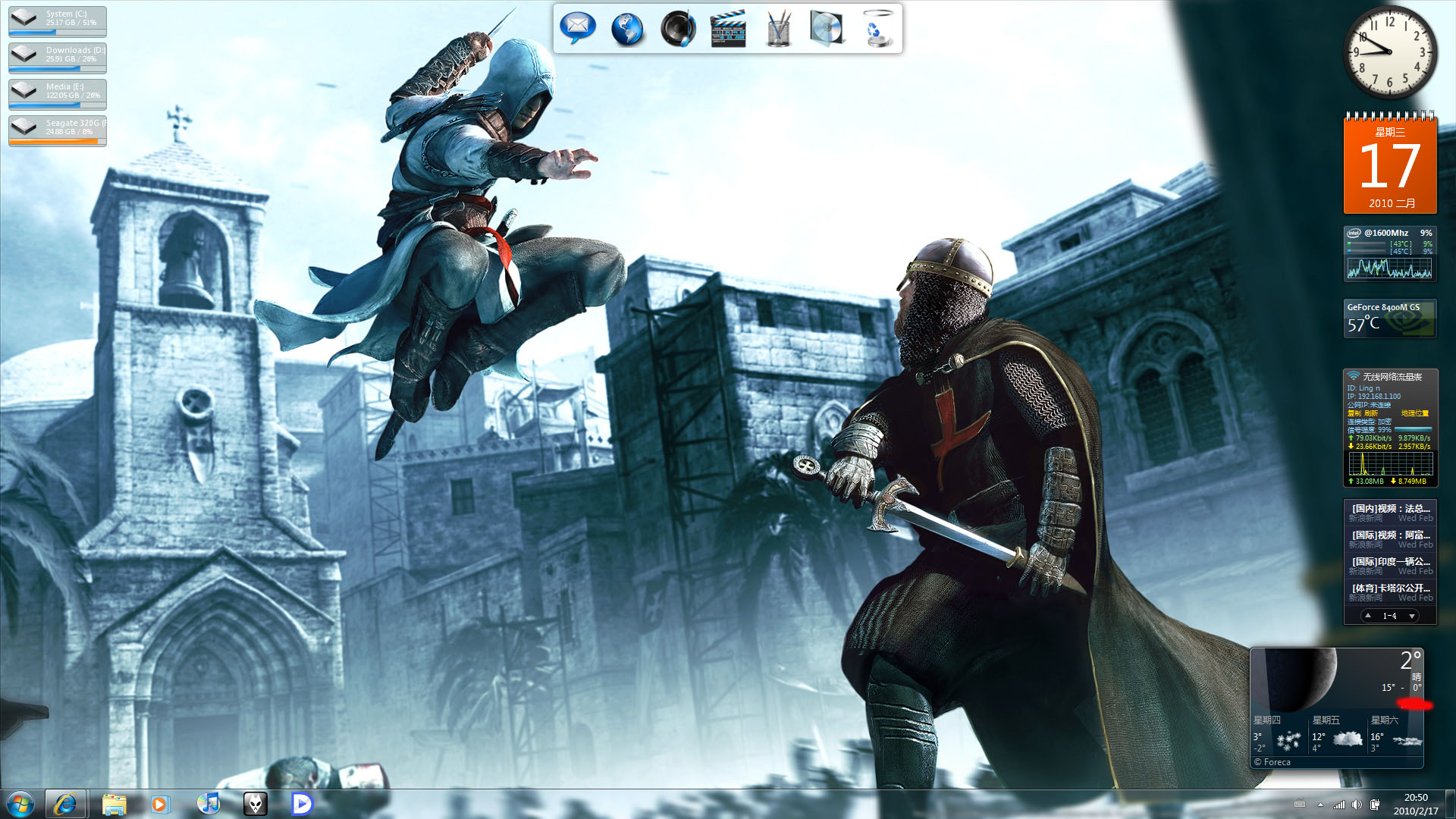Viewport: 1456px width, 819px height.
Task: Click the 星期四 forecast in weather gadget
Action: pyautogui.click(x=1278, y=734)
